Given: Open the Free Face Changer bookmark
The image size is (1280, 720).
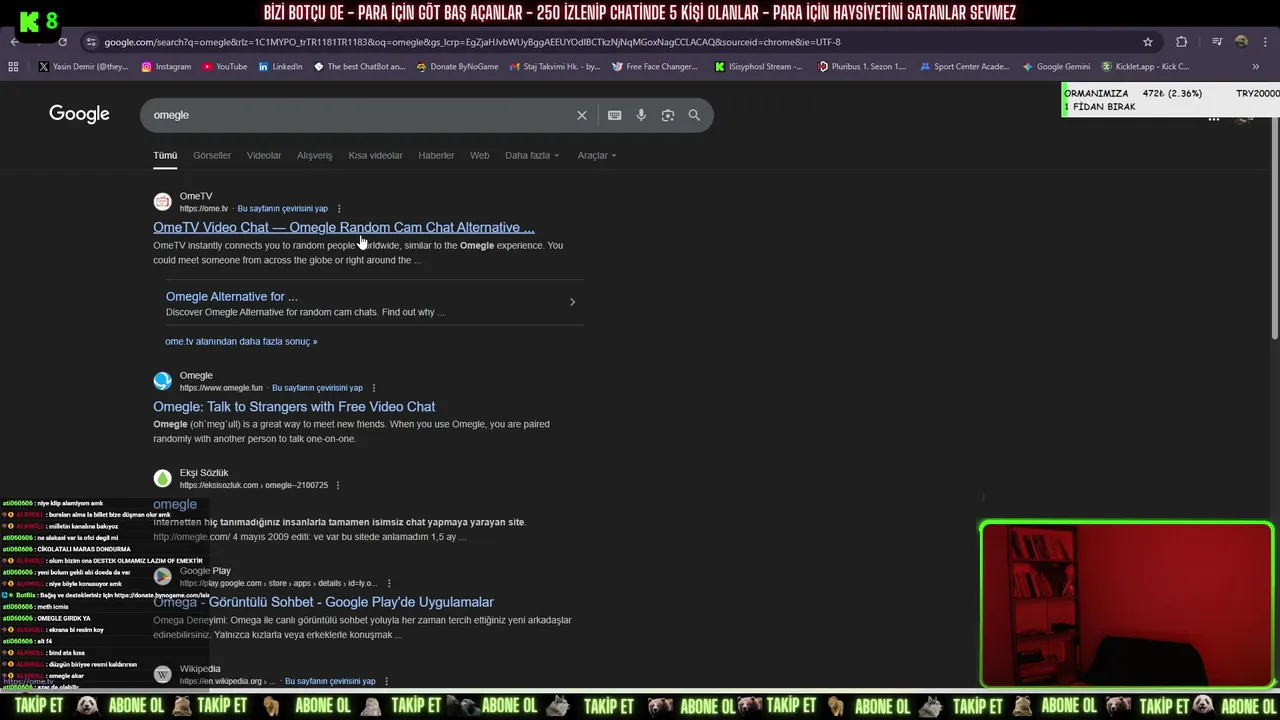Looking at the screenshot, I should tap(654, 67).
